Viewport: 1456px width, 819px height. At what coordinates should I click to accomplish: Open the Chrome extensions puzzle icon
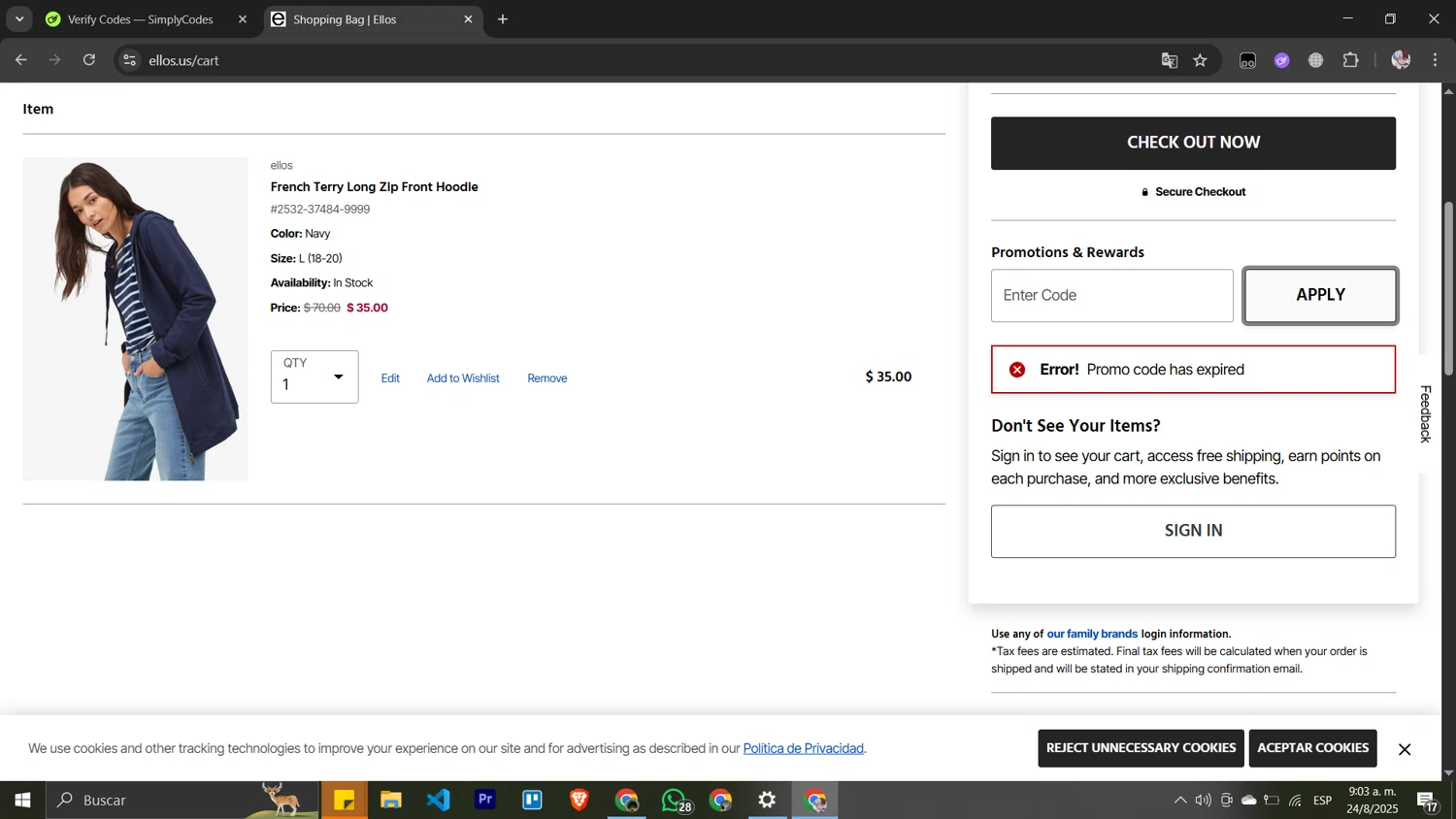click(1350, 60)
